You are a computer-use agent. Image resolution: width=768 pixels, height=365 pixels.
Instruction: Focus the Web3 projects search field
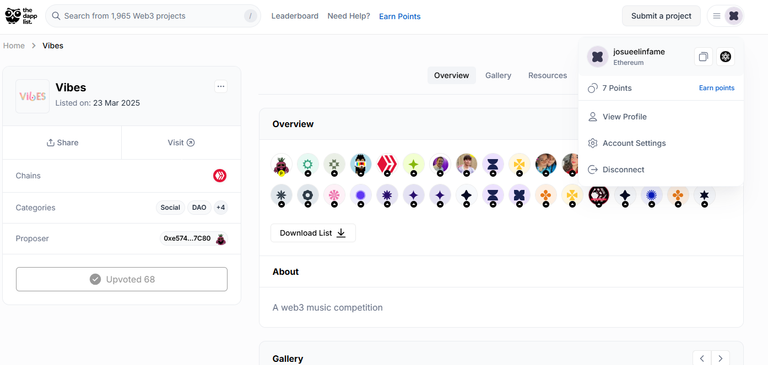pyautogui.click(x=153, y=16)
